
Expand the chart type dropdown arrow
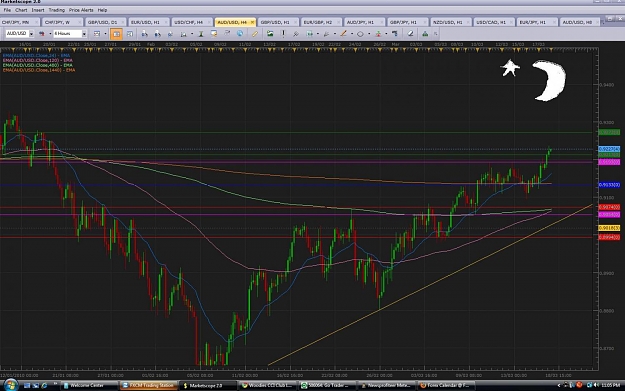[50, 34]
